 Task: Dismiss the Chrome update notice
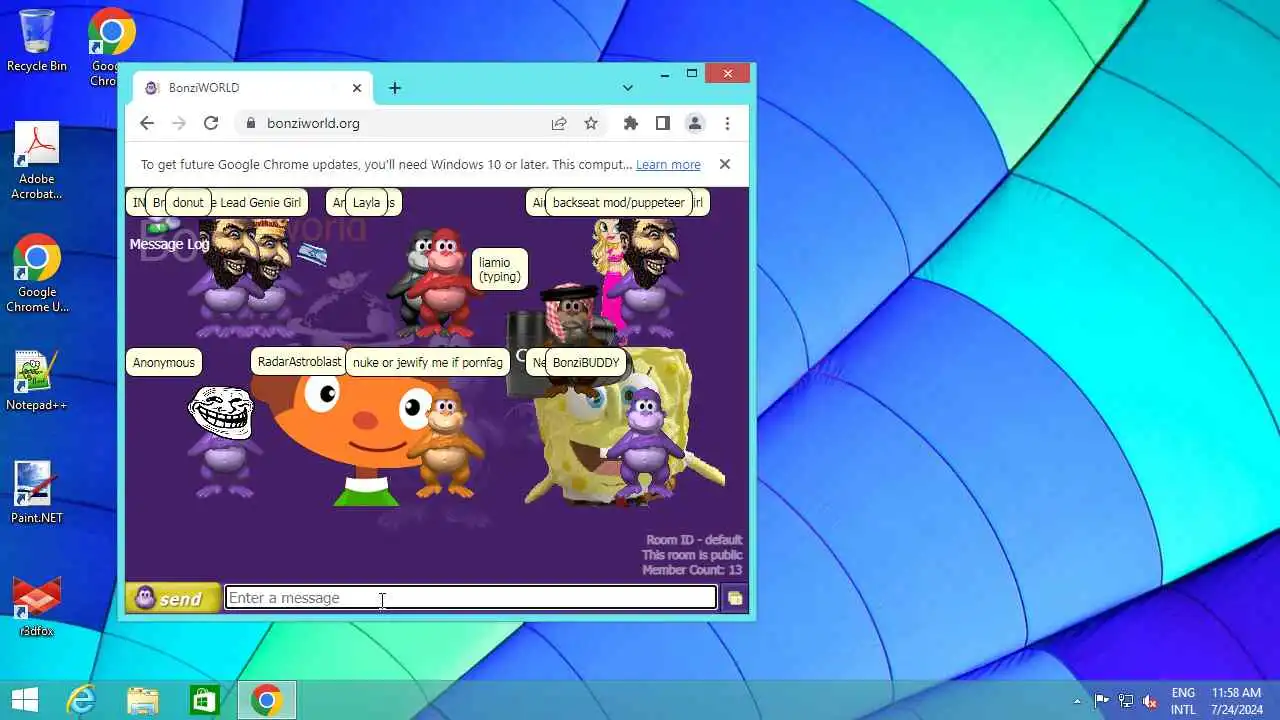pos(725,164)
